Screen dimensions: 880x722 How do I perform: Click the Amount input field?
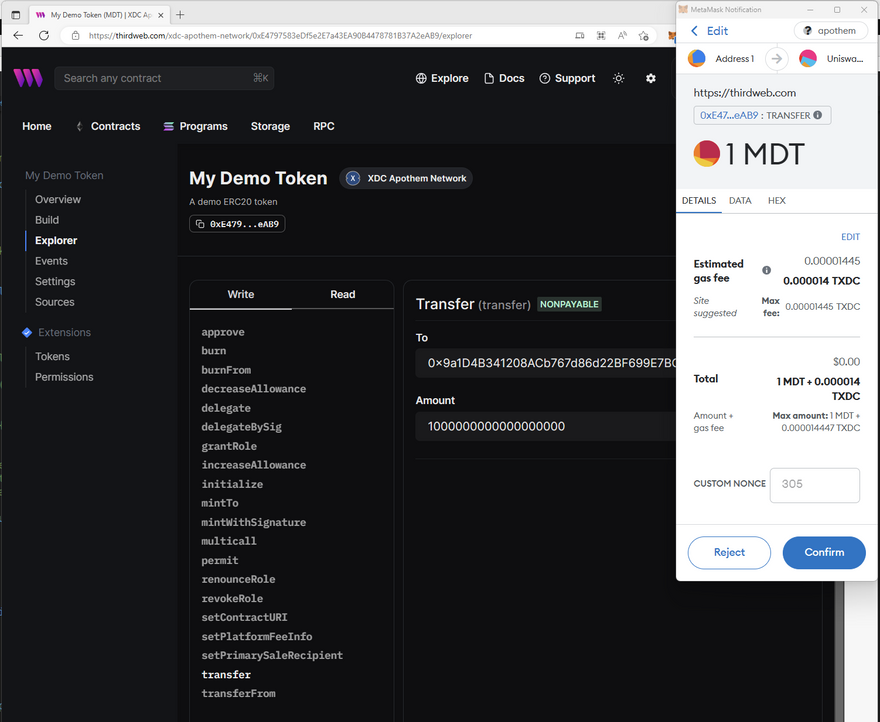tap(546, 427)
